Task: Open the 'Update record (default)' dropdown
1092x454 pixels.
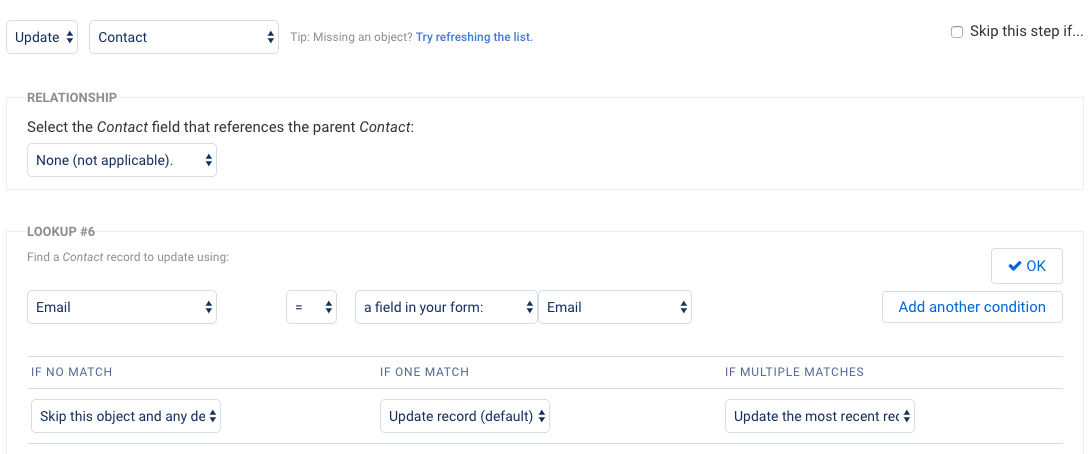Action: click(x=465, y=416)
